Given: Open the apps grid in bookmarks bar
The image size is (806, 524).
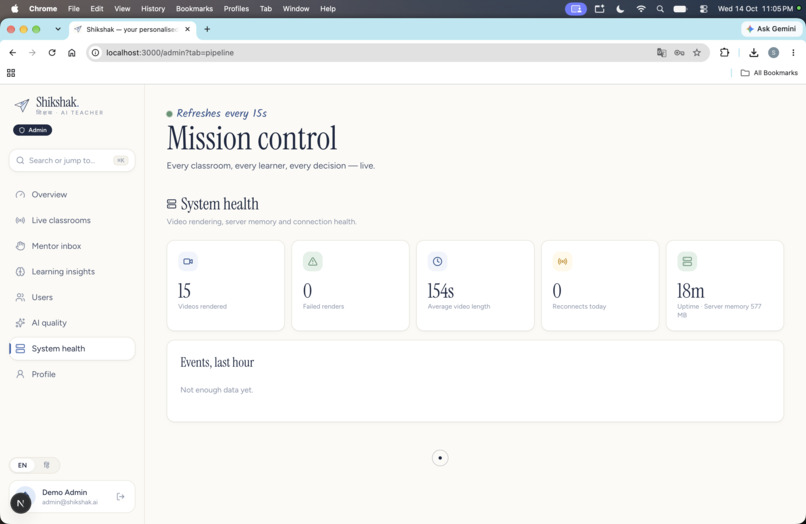Looking at the screenshot, I should tap(11, 73).
